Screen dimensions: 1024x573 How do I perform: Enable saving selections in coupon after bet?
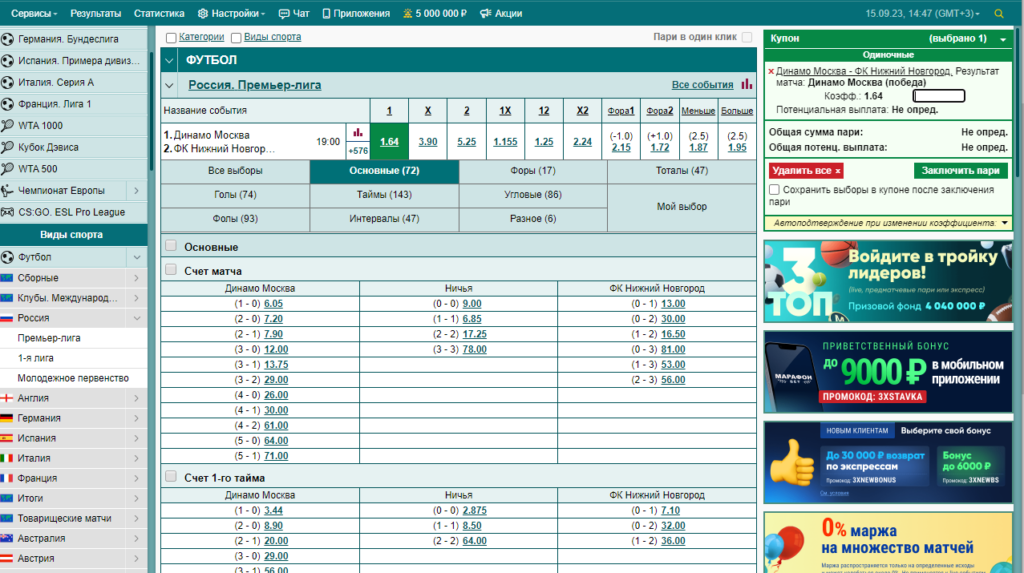coord(774,189)
